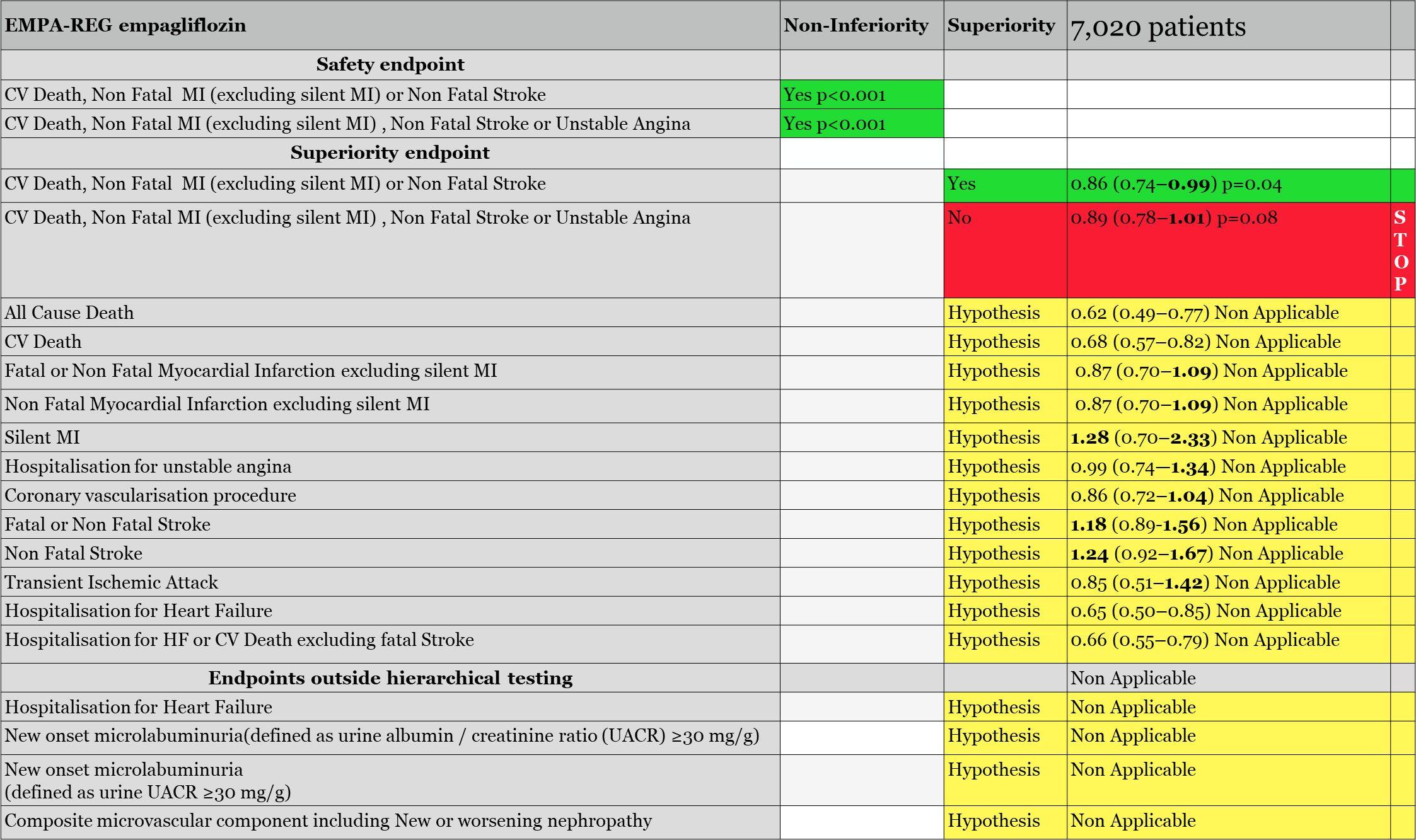
Task: Select the green Yes superiority cell
Action: [x=1006, y=185]
